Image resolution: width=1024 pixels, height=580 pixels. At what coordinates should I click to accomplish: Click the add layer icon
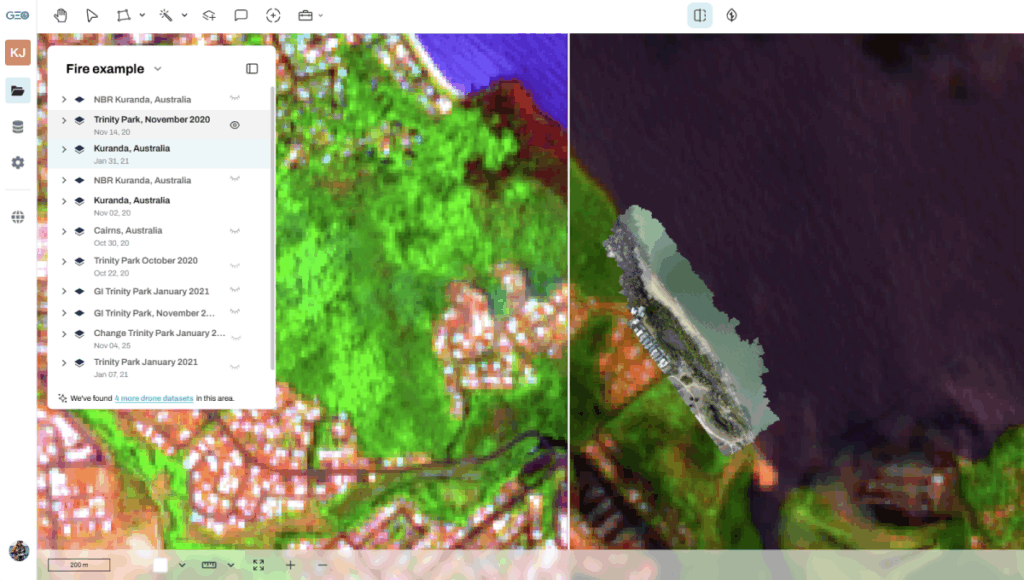coord(209,15)
